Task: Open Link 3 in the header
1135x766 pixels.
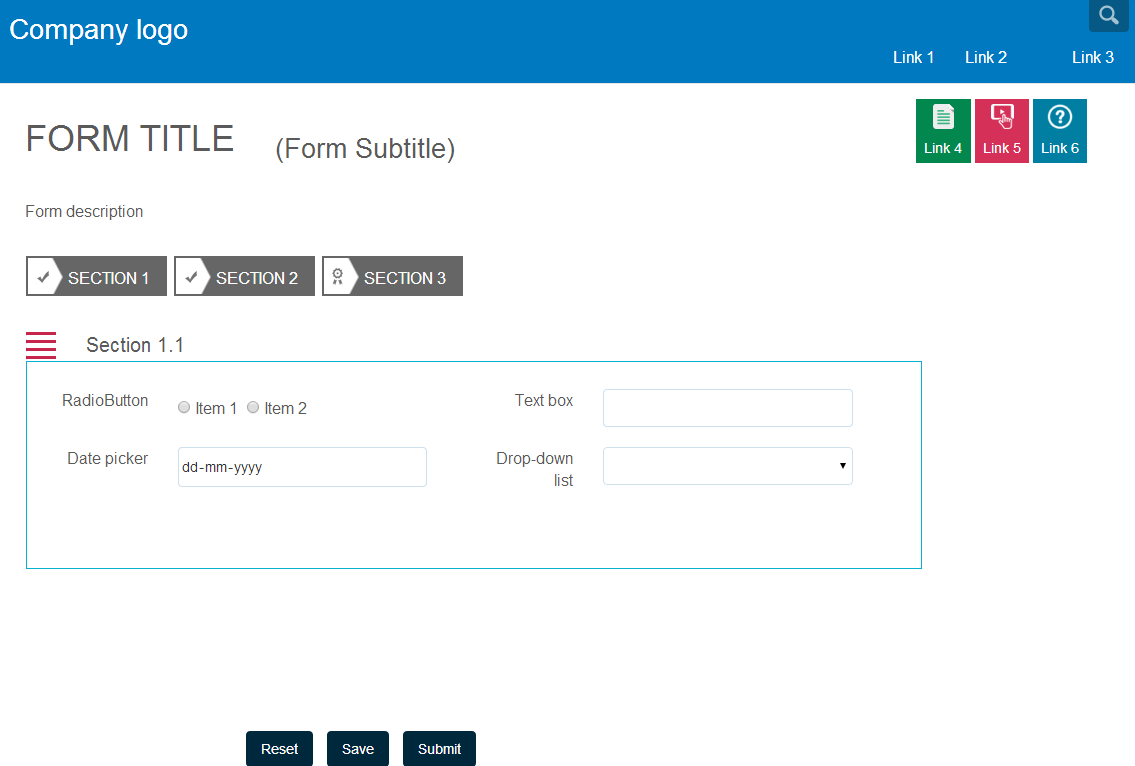Action: pos(1093,57)
